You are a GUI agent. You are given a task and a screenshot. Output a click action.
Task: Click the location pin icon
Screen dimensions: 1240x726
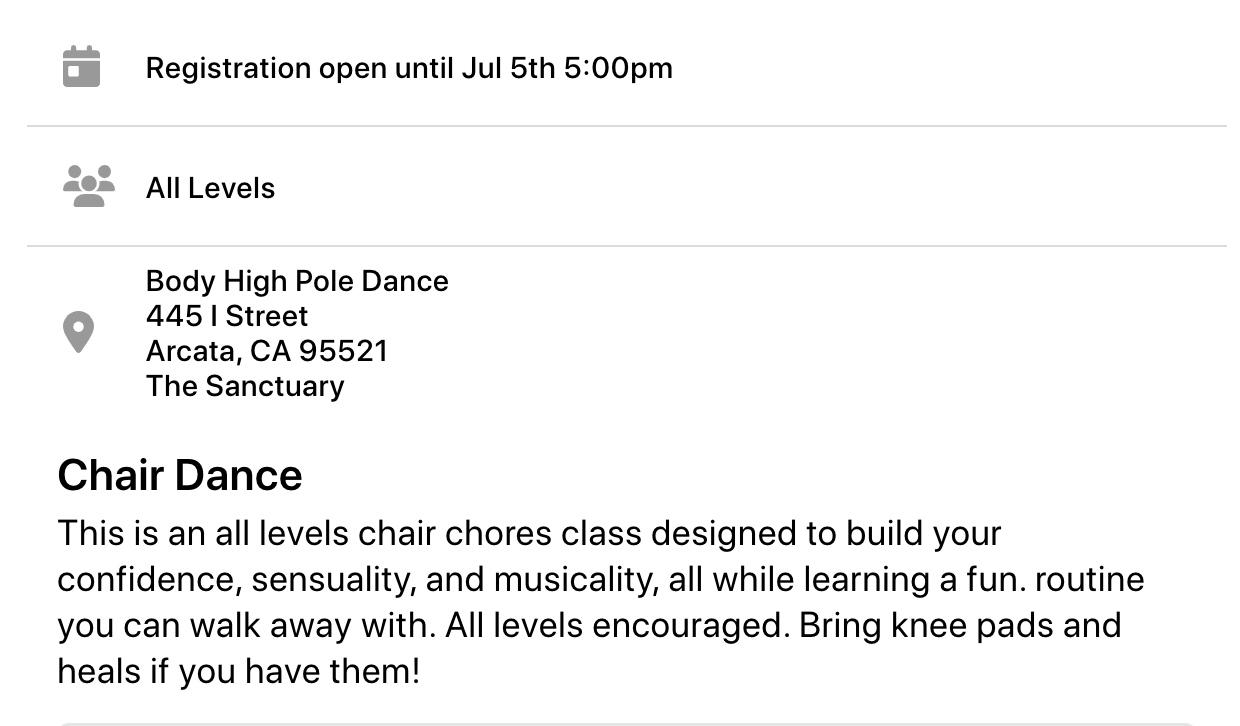(x=78, y=332)
